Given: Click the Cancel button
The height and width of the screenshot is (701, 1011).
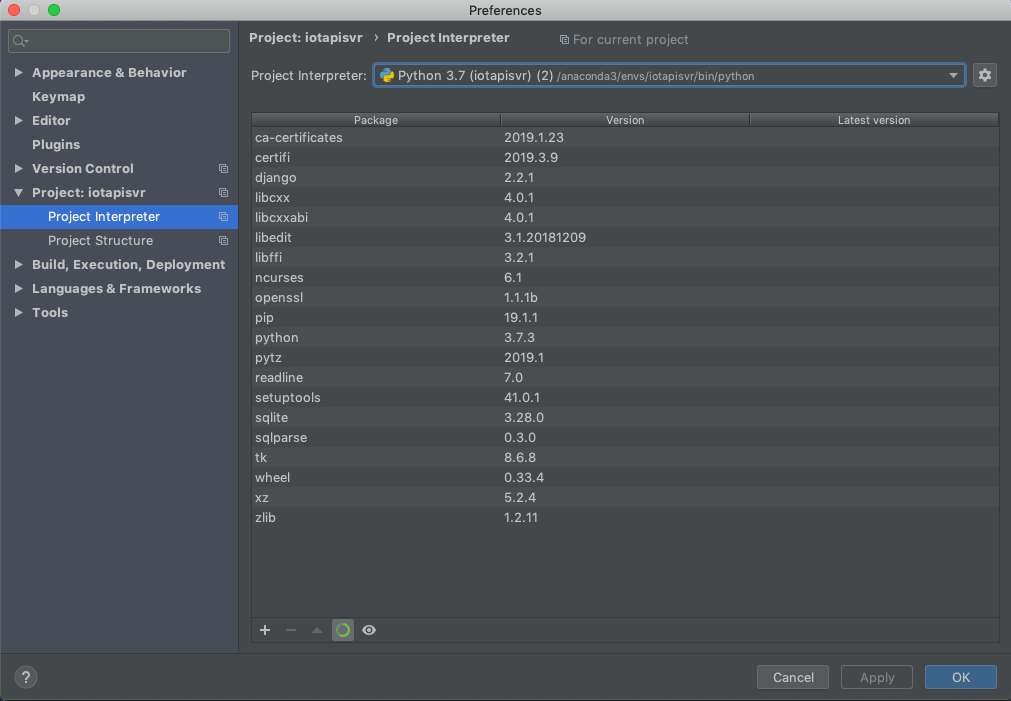Looking at the screenshot, I should (793, 677).
